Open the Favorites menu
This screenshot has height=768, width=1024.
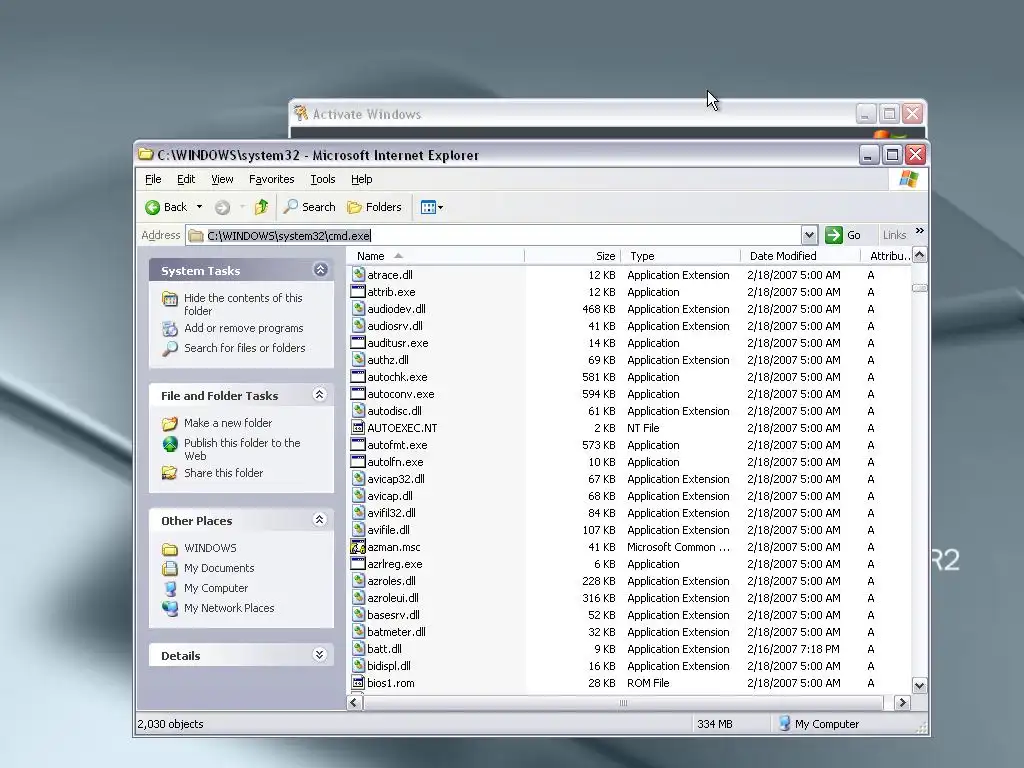click(x=272, y=179)
